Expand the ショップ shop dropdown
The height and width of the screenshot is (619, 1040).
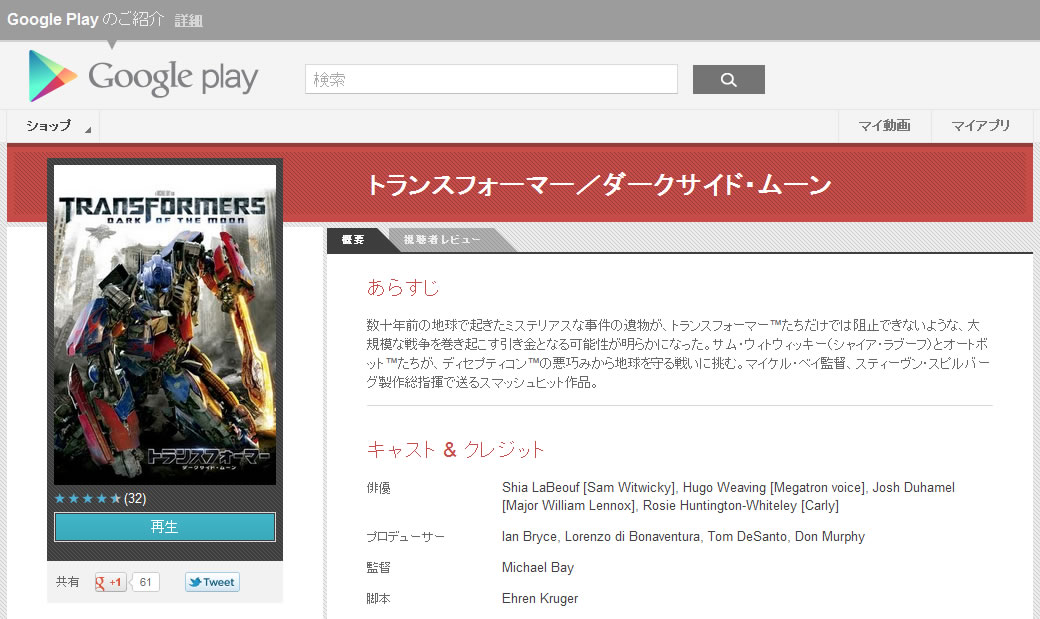pos(53,125)
